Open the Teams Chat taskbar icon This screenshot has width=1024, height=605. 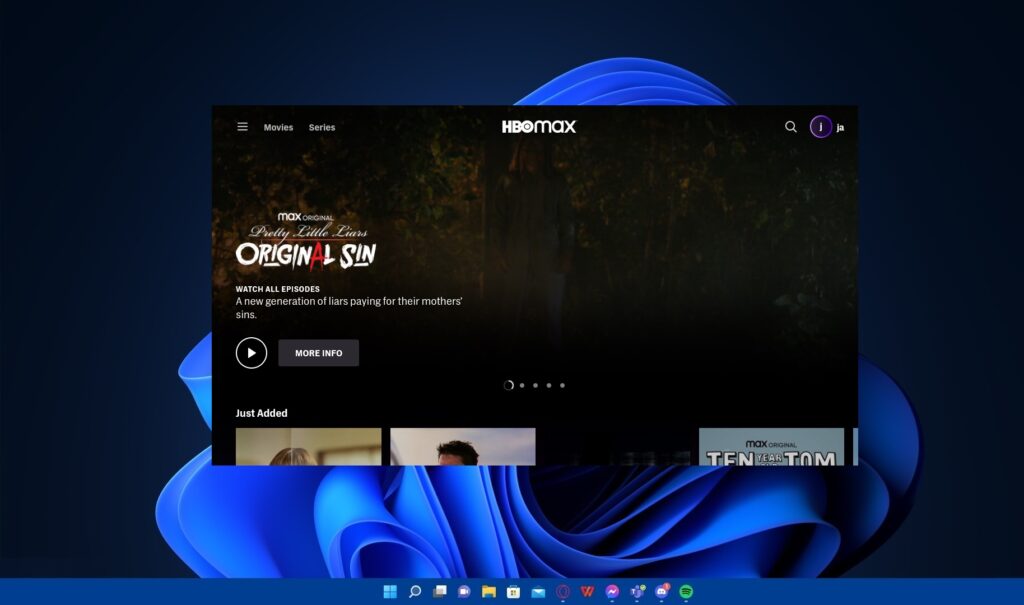click(464, 592)
